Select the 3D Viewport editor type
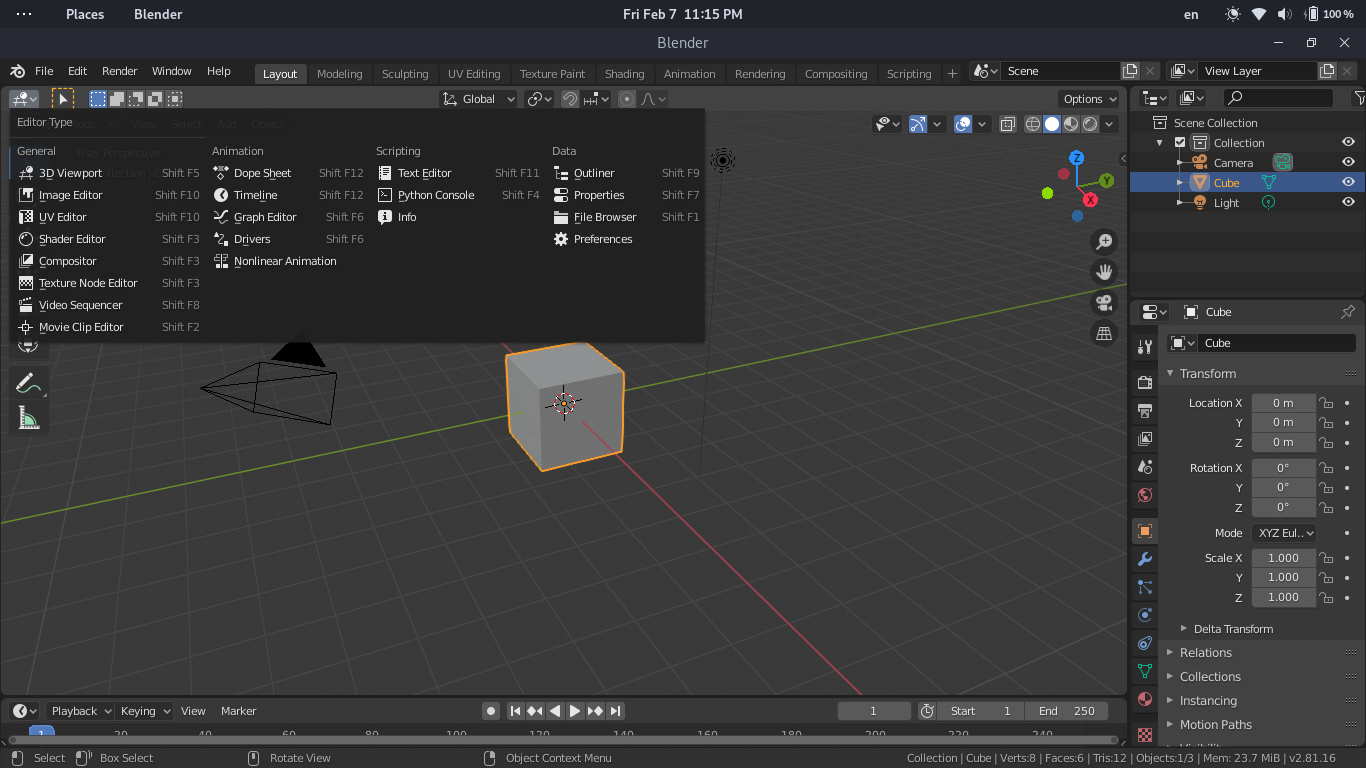1366x768 pixels. tap(108, 173)
